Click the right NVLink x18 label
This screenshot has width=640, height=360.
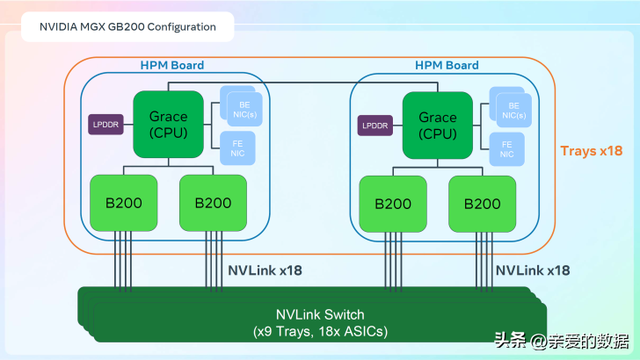[x=533, y=270]
